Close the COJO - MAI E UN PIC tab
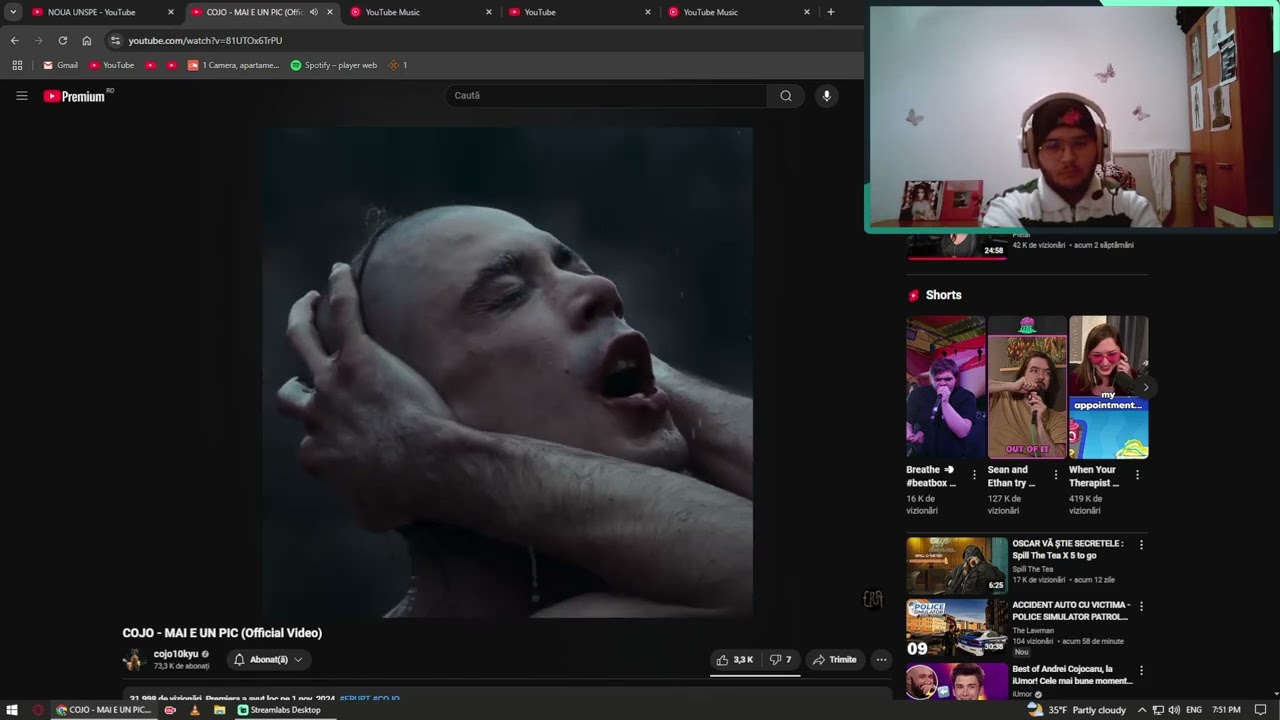 [330, 12]
